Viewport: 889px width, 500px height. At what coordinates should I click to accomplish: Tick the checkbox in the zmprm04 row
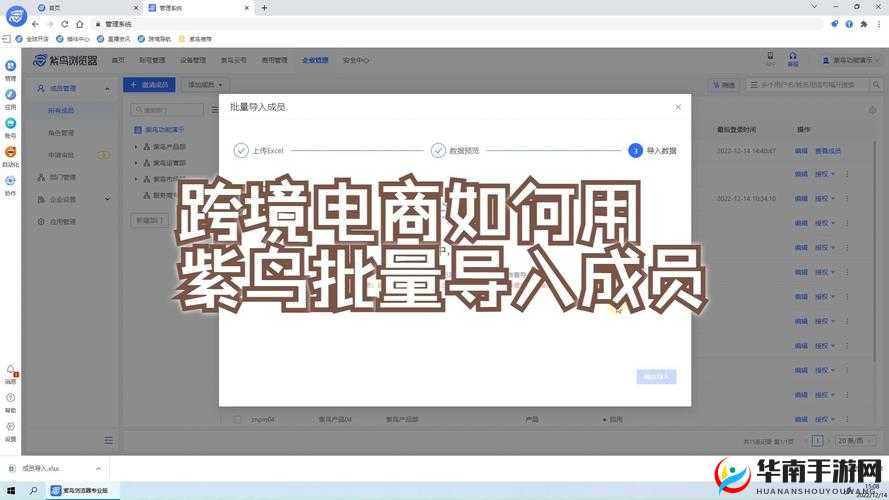point(237,420)
